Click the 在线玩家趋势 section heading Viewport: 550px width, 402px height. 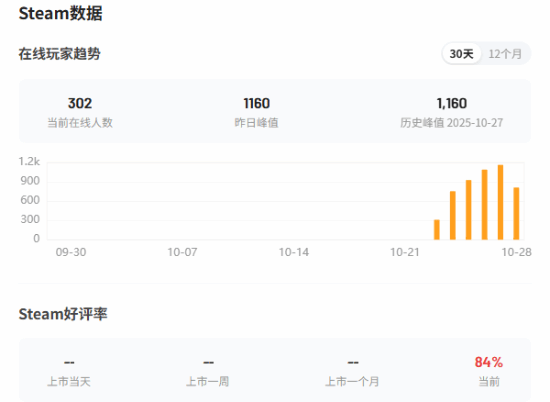pos(60,54)
